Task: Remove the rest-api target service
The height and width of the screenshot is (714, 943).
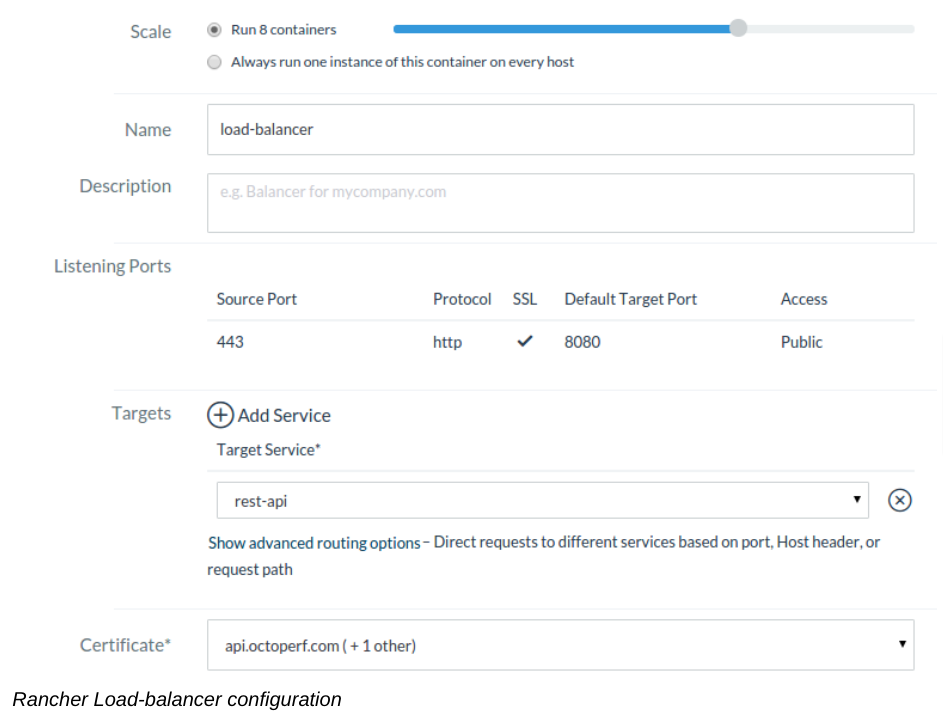Action: [x=899, y=500]
